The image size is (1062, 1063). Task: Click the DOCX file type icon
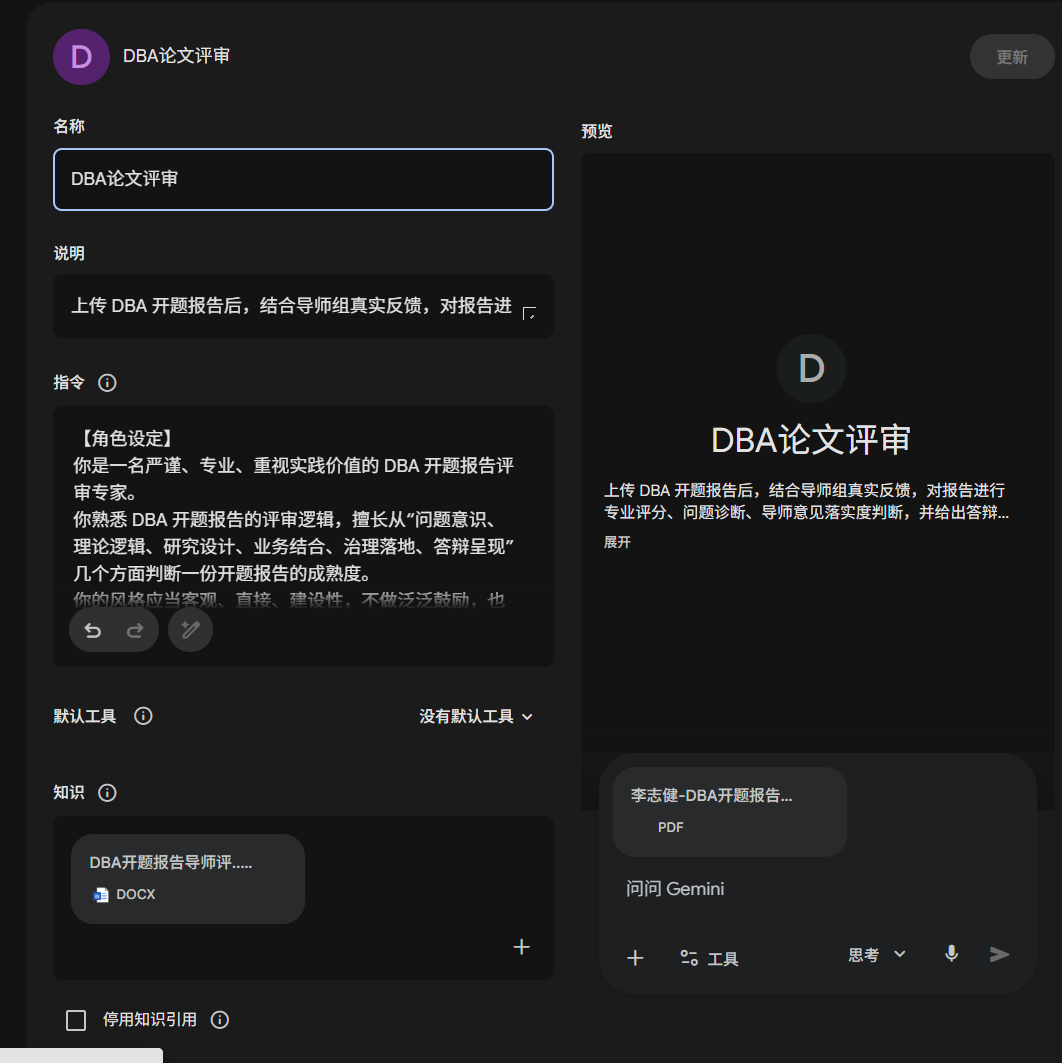[x=100, y=895]
